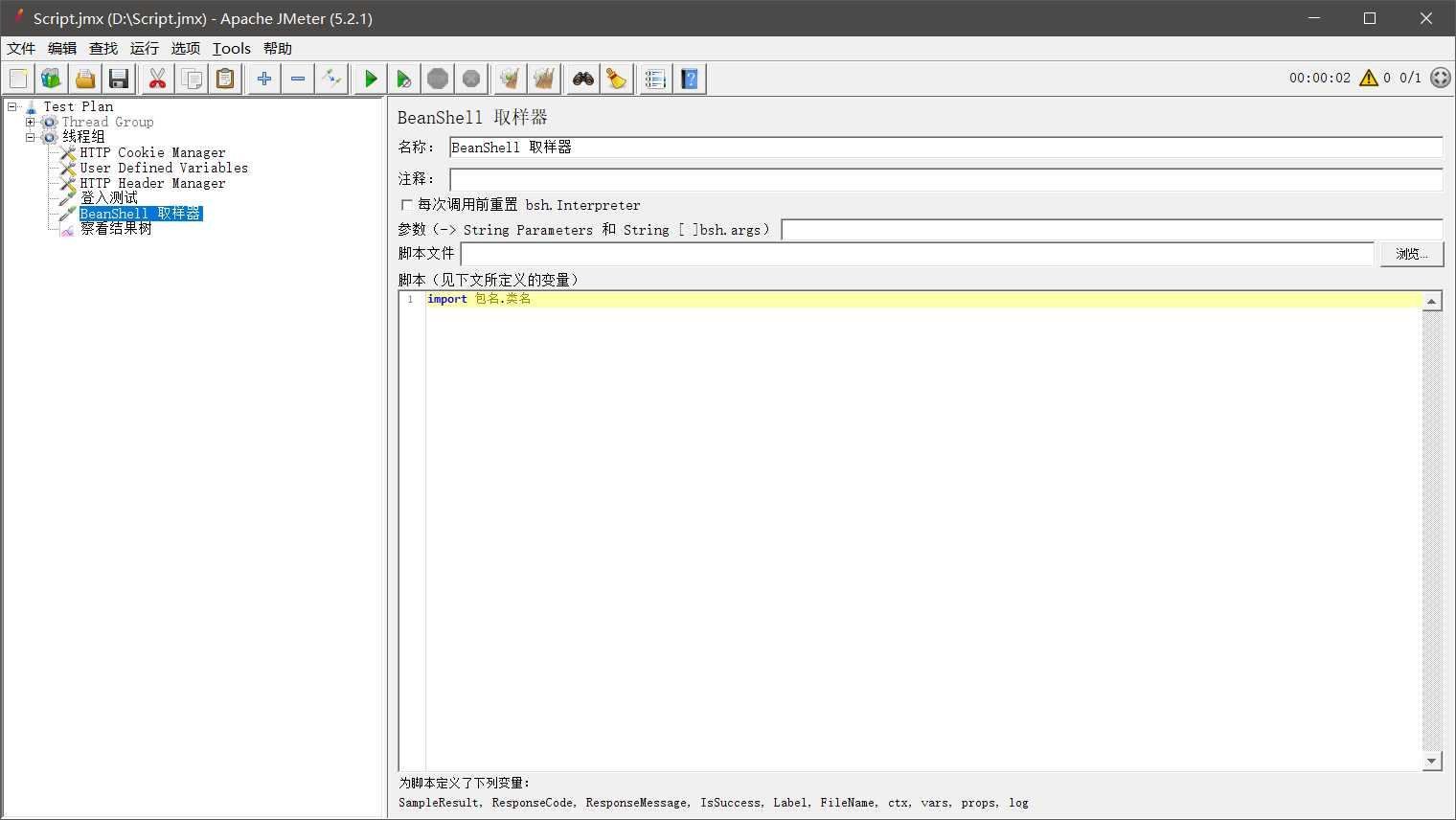Open the 选项 menu
Screen dimensions: 1456x820
186,48
